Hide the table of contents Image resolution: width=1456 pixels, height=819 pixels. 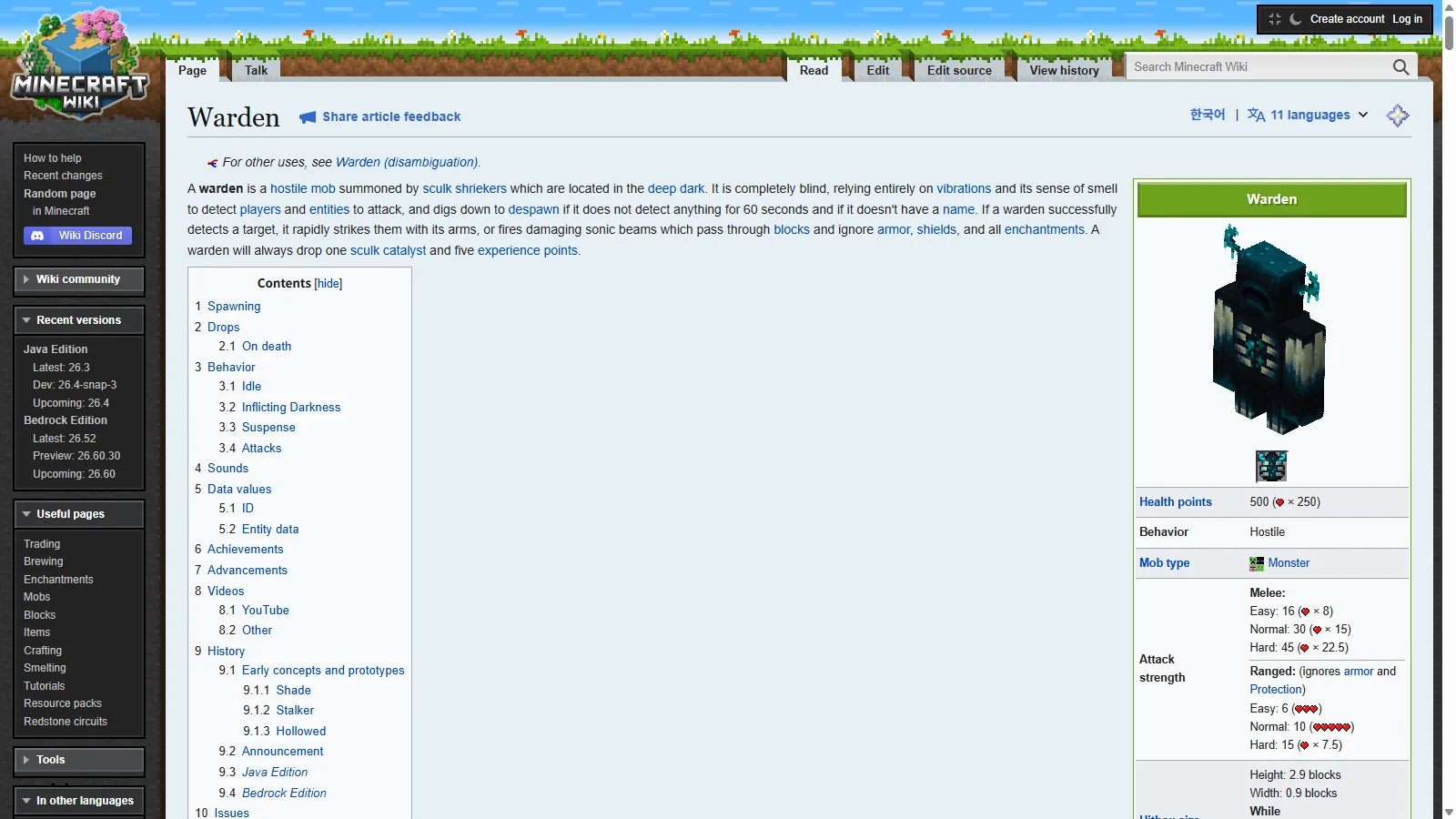pos(329,284)
